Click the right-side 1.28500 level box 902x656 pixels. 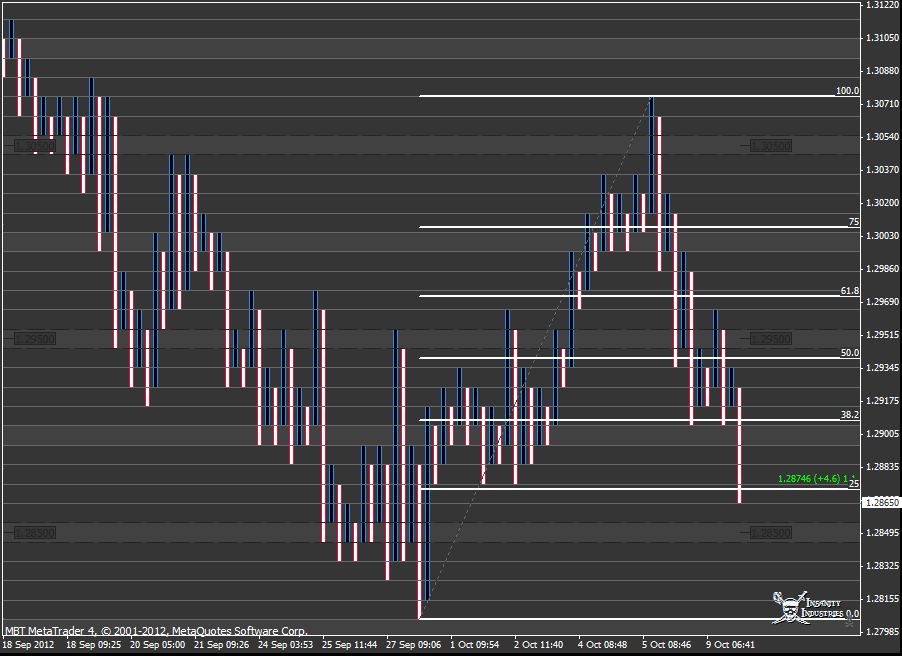coord(771,533)
